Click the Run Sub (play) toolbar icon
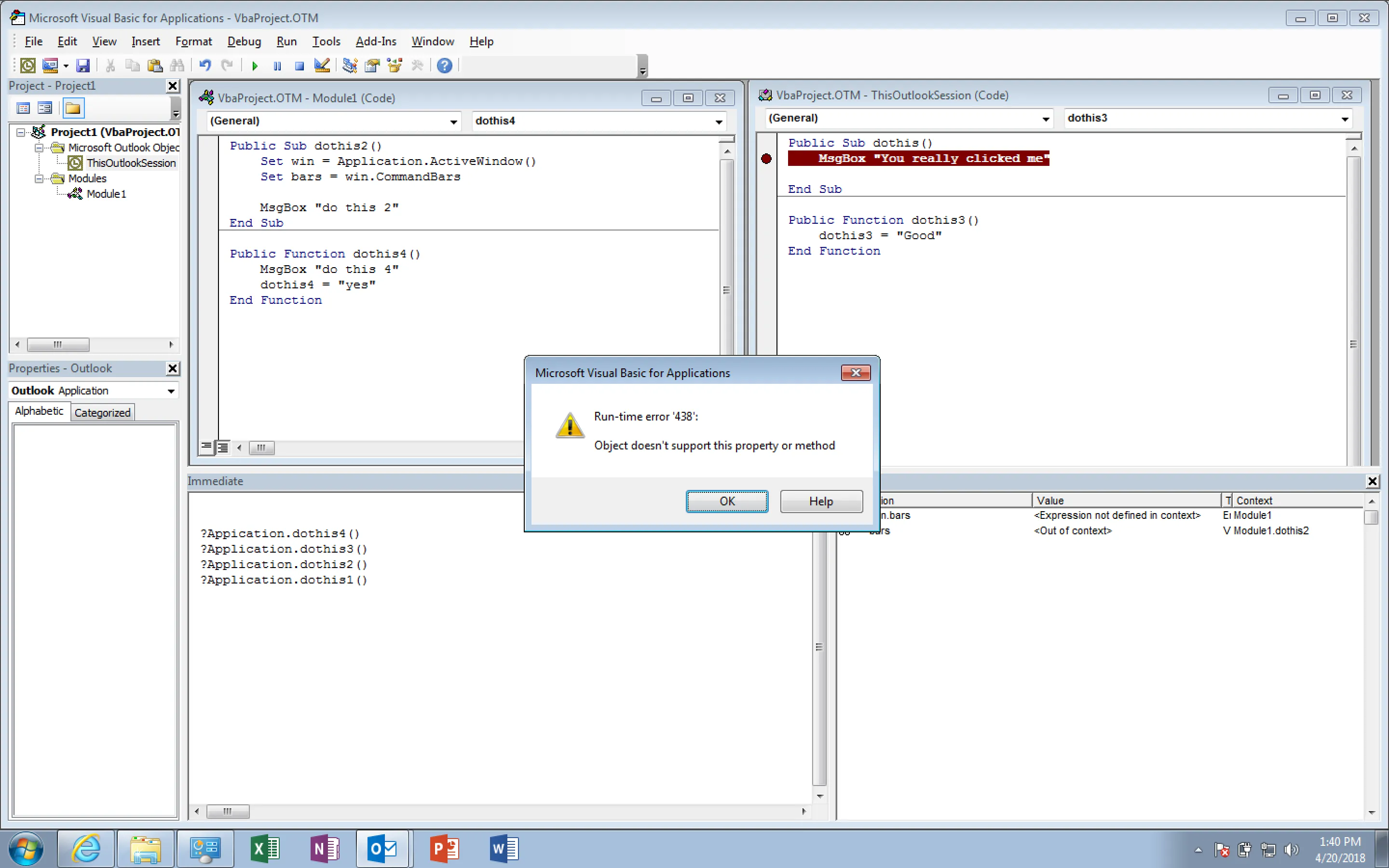Image resolution: width=1389 pixels, height=868 pixels. tap(255, 66)
